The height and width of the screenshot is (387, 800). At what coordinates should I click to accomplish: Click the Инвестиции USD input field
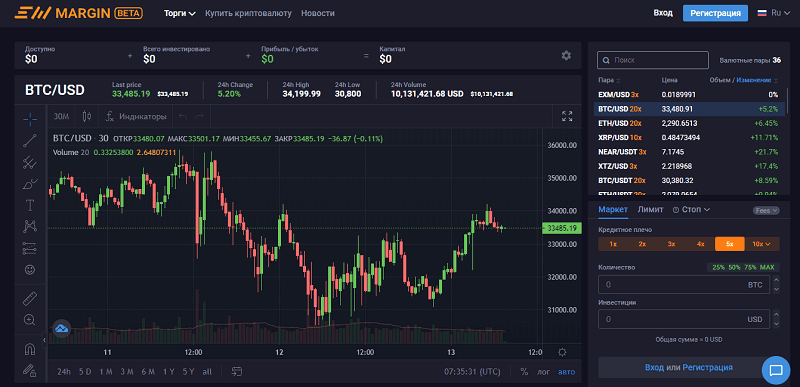pyautogui.click(x=683, y=319)
